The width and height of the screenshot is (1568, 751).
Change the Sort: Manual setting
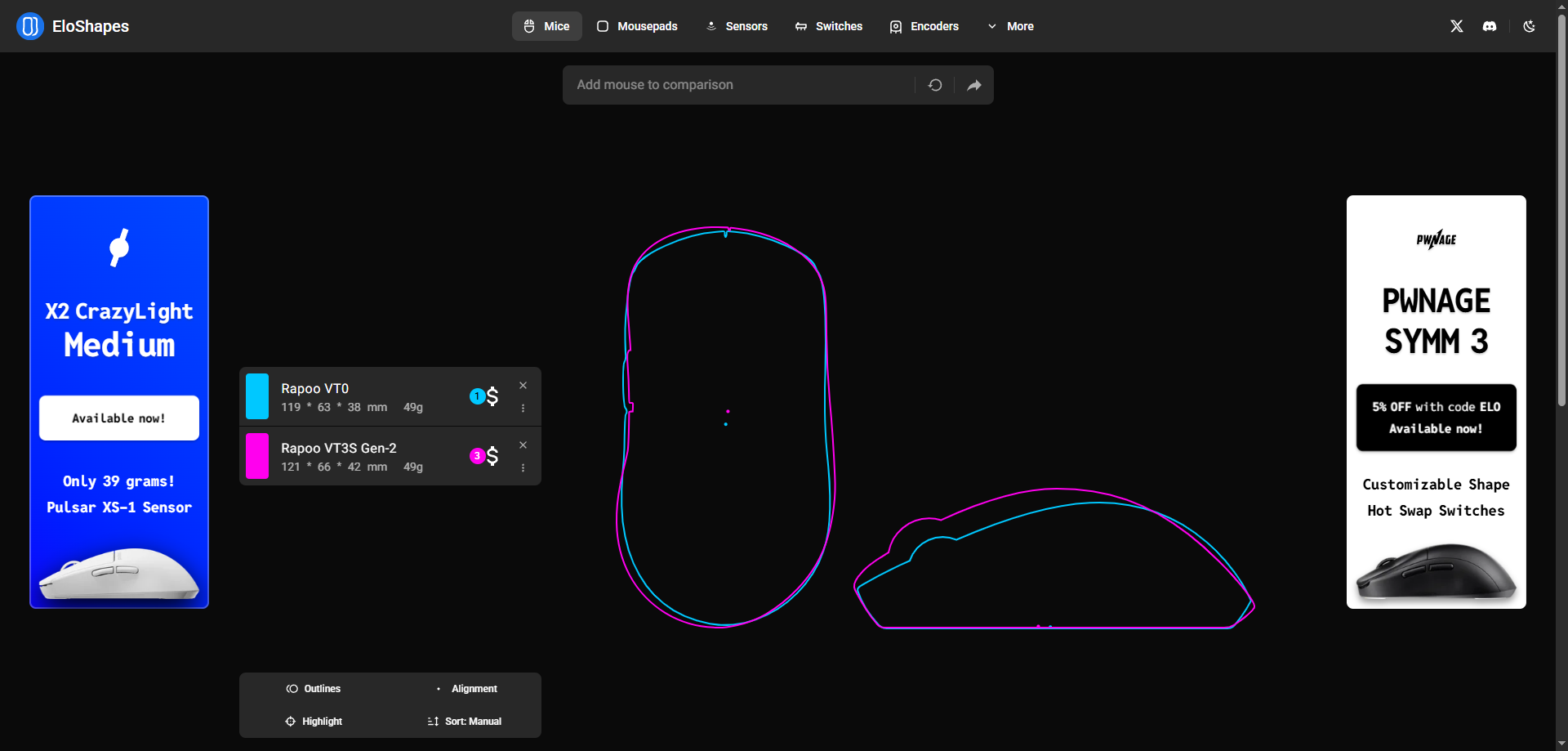[x=465, y=722]
